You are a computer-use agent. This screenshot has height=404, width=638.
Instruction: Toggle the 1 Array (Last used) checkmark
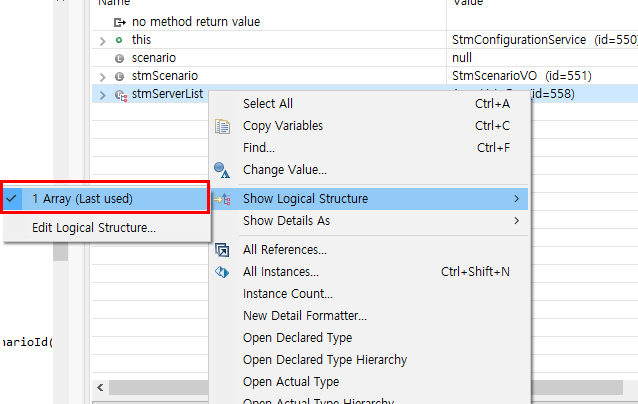[x=11, y=199]
